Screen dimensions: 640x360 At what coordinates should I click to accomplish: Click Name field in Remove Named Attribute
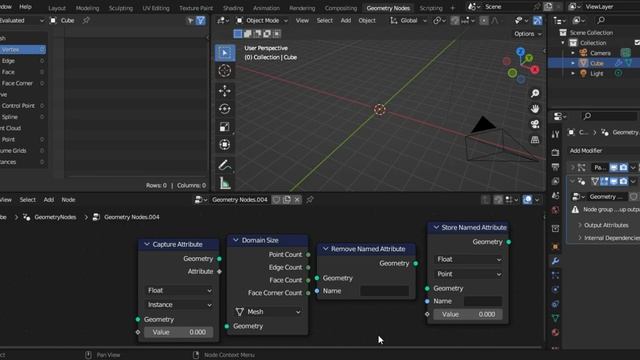384,291
